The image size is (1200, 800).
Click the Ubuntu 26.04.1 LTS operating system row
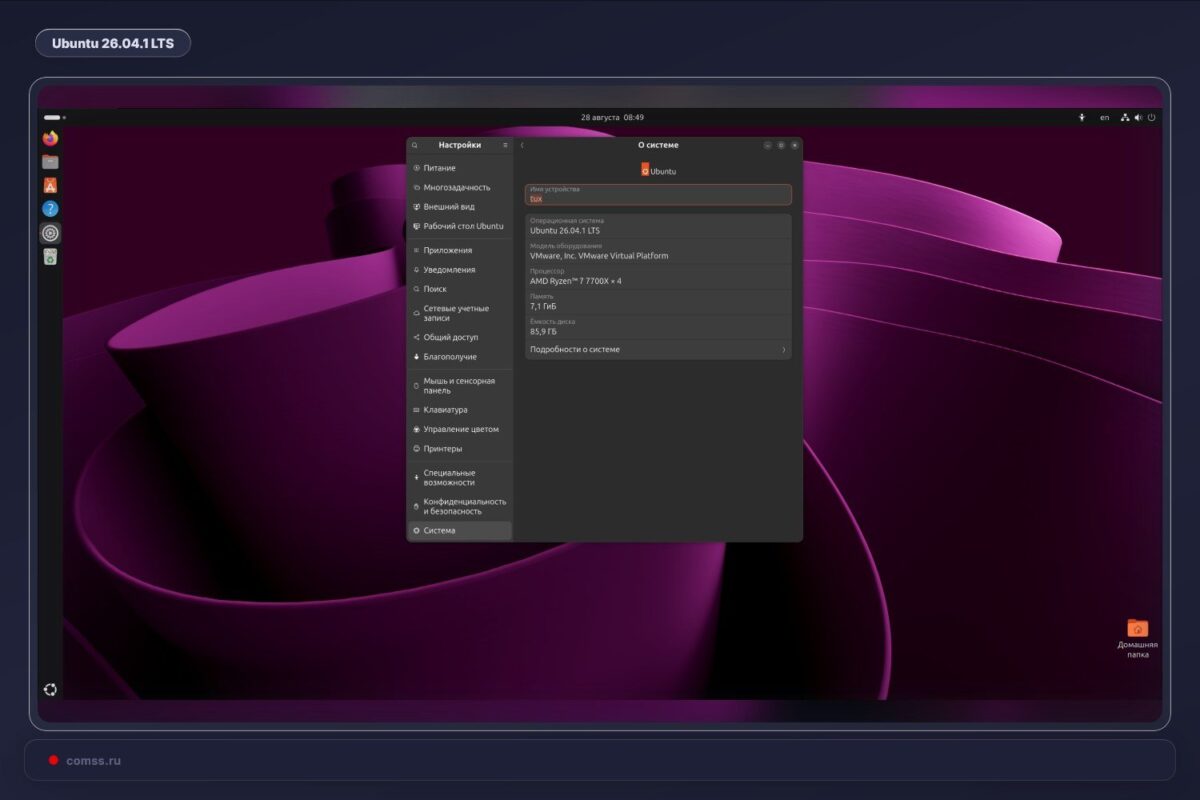point(658,226)
